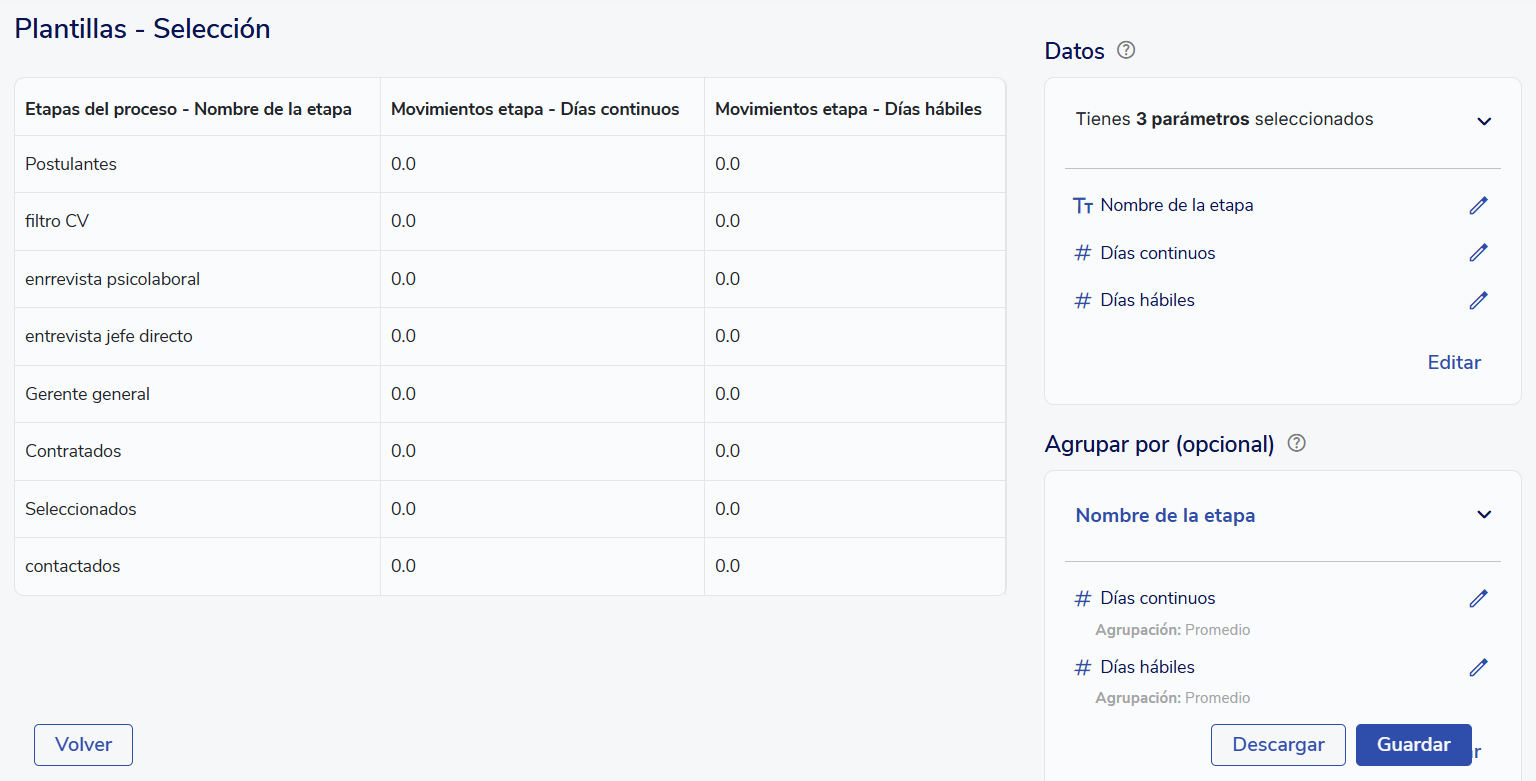The image size is (1536, 781).
Task: Select the Gerente general stage cell
Action: pos(87,394)
